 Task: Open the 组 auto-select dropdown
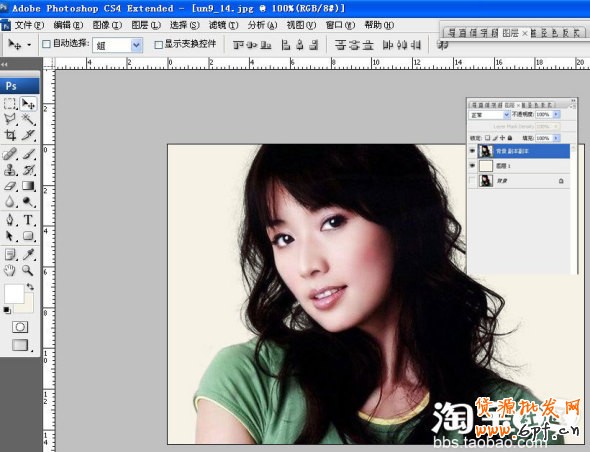(x=117, y=45)
